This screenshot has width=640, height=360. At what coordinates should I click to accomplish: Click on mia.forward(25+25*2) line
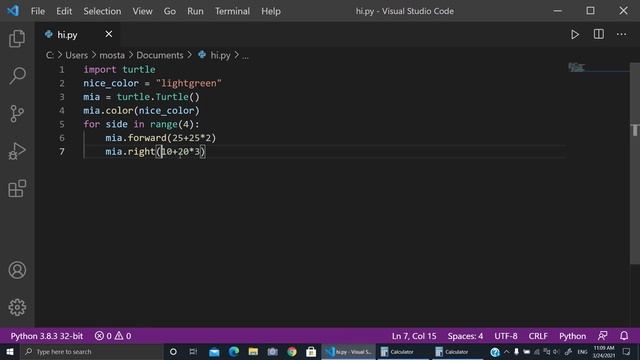pyautogui.click(x=160, y=138)
